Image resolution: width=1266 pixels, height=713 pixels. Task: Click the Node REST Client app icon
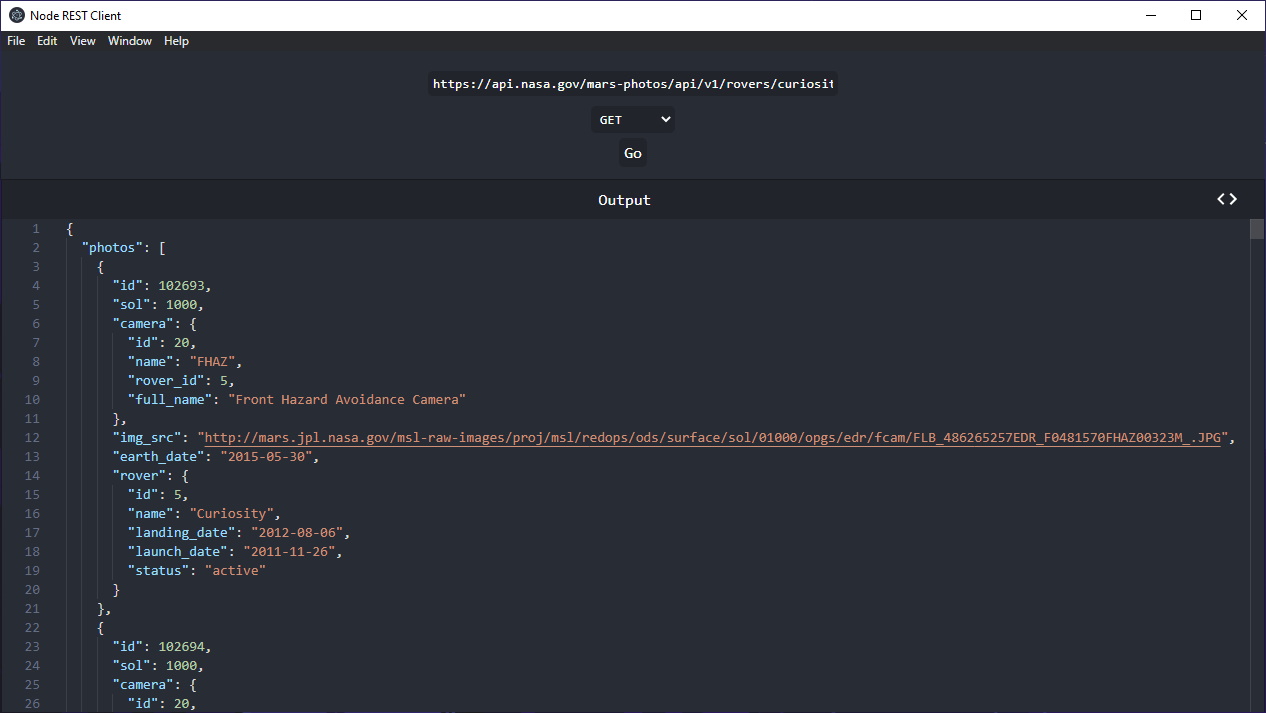17,15
